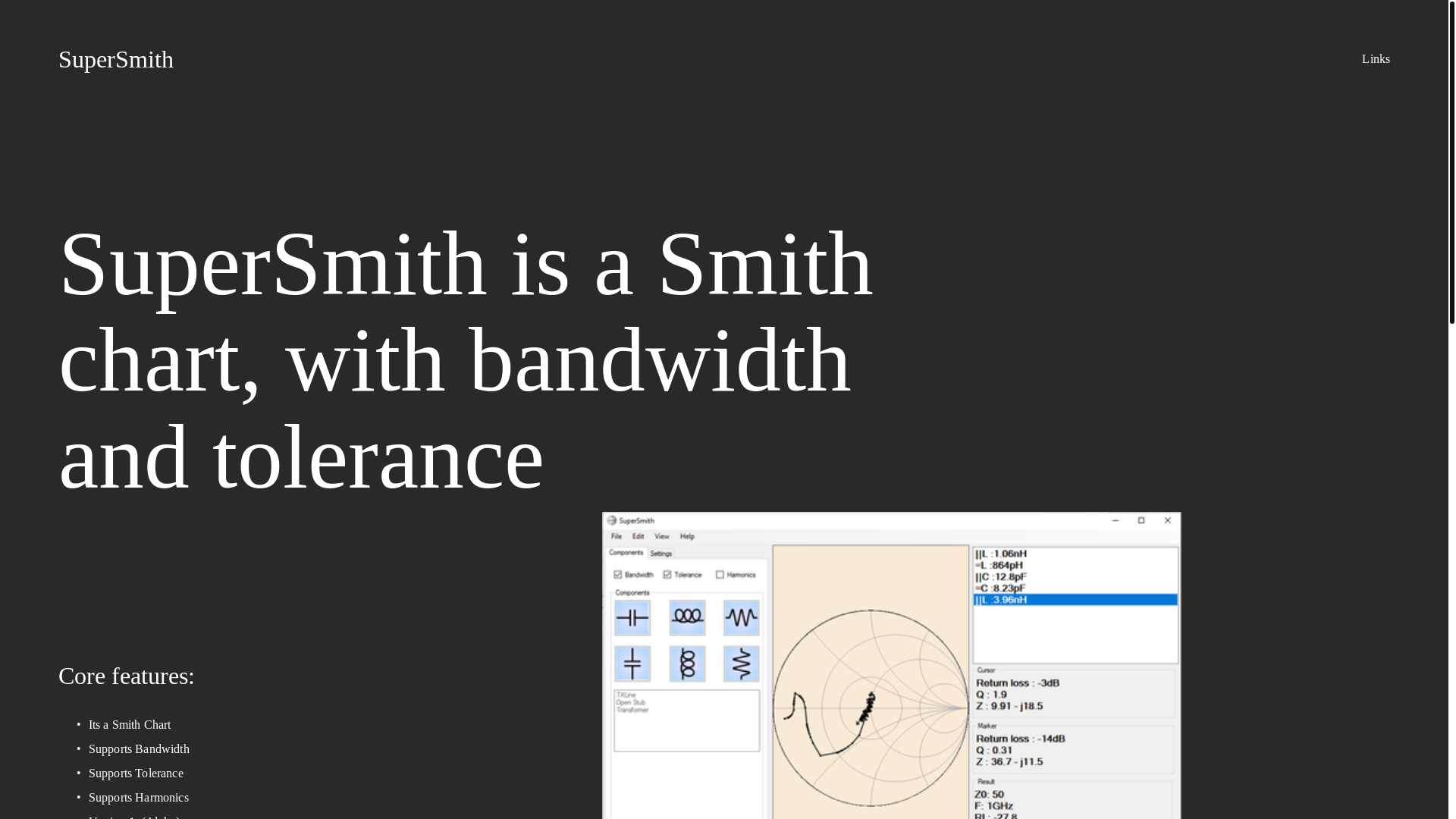Click the Z0: 50 result value
Image resolution: width=1456 pixels, height=819 pixels.
pyautogui.click(x=989, y=795)
